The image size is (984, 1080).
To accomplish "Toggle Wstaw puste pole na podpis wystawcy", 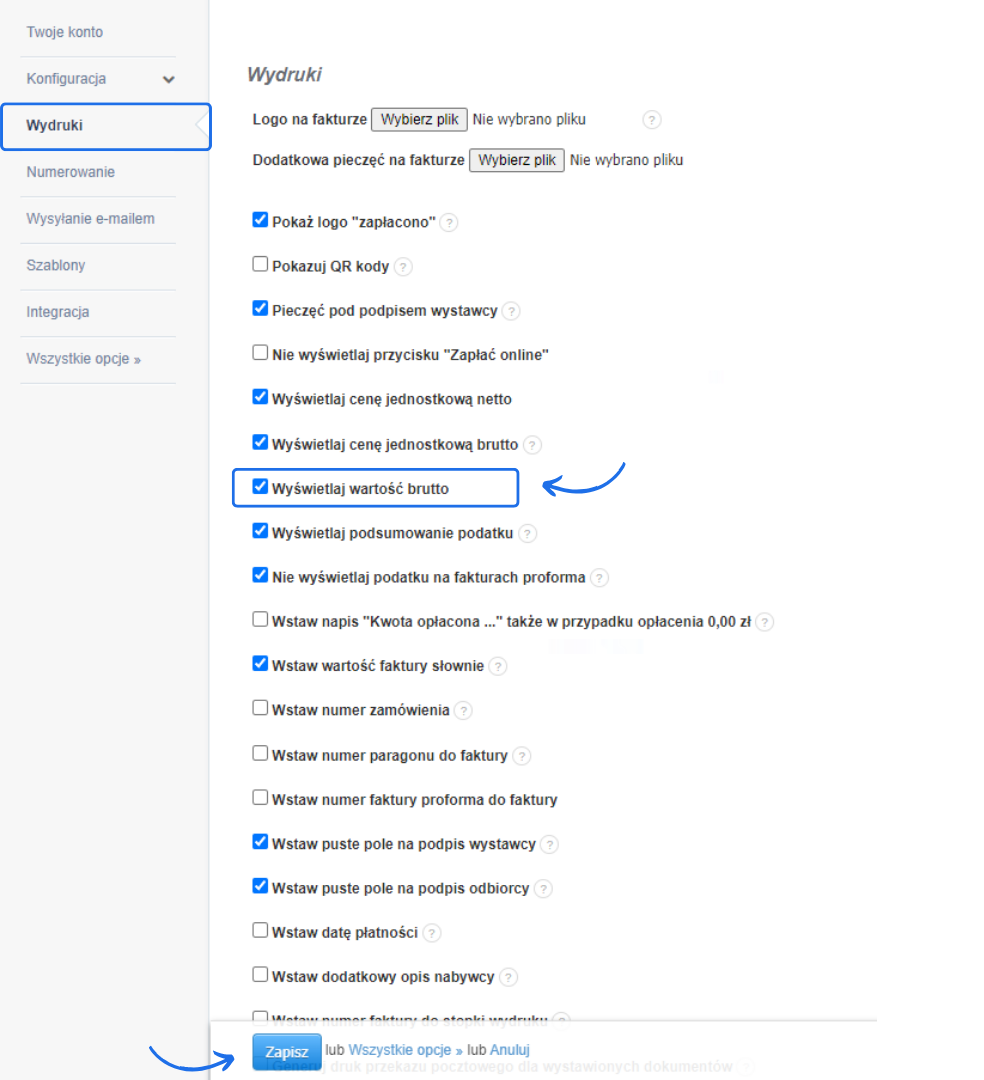I will pos(260,841).
